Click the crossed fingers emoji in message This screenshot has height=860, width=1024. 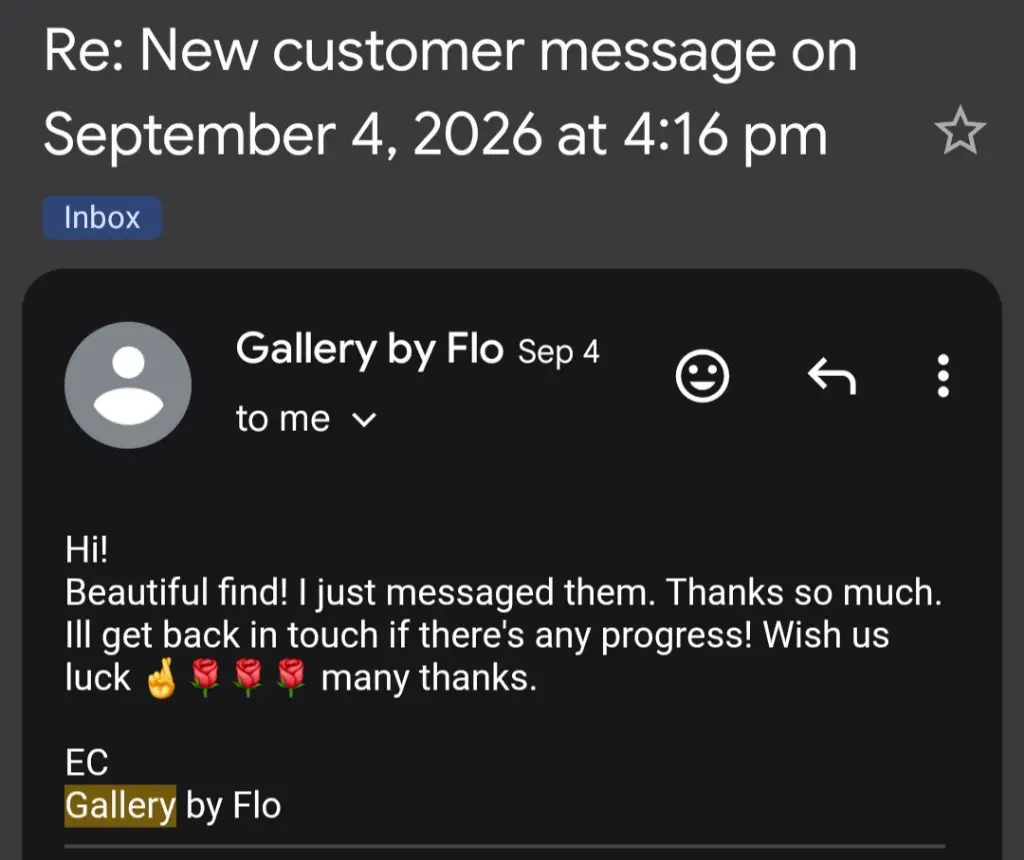[161, 678]
